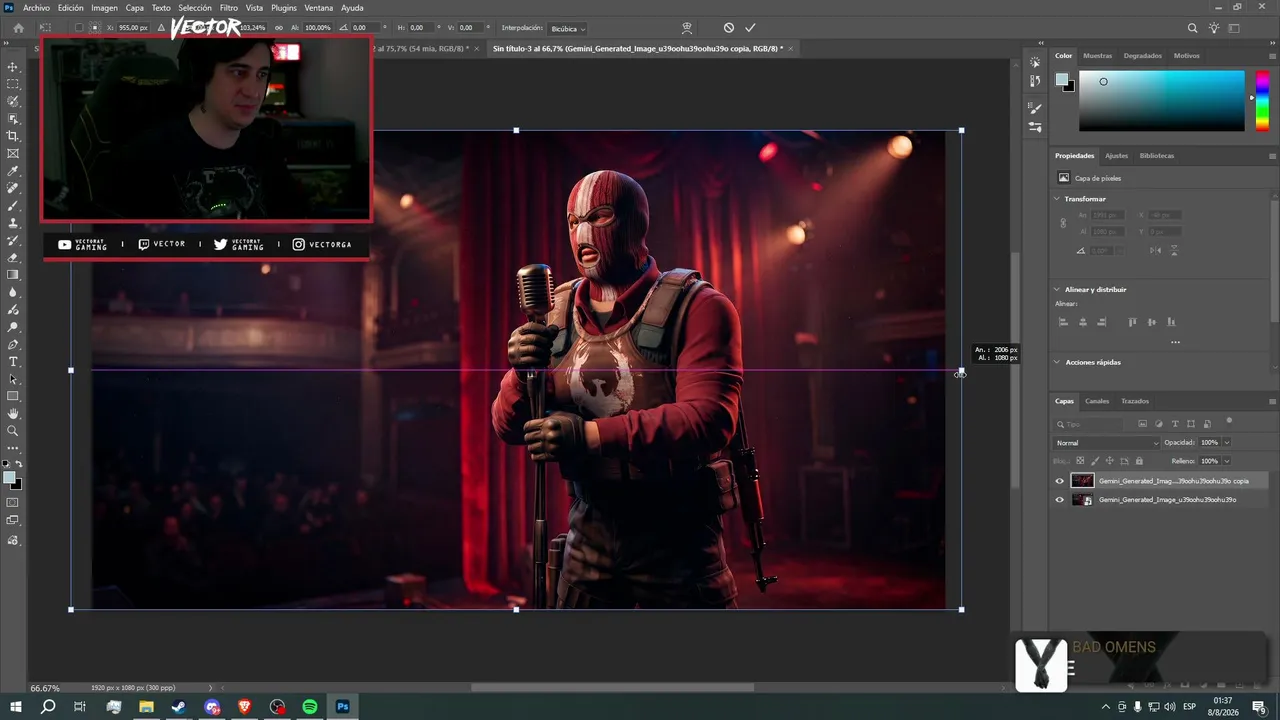The image size is (1280, 720).
Task: Toggle the layer filter on/off switch
Action: pyautogui.click(x=1229, y=421)
